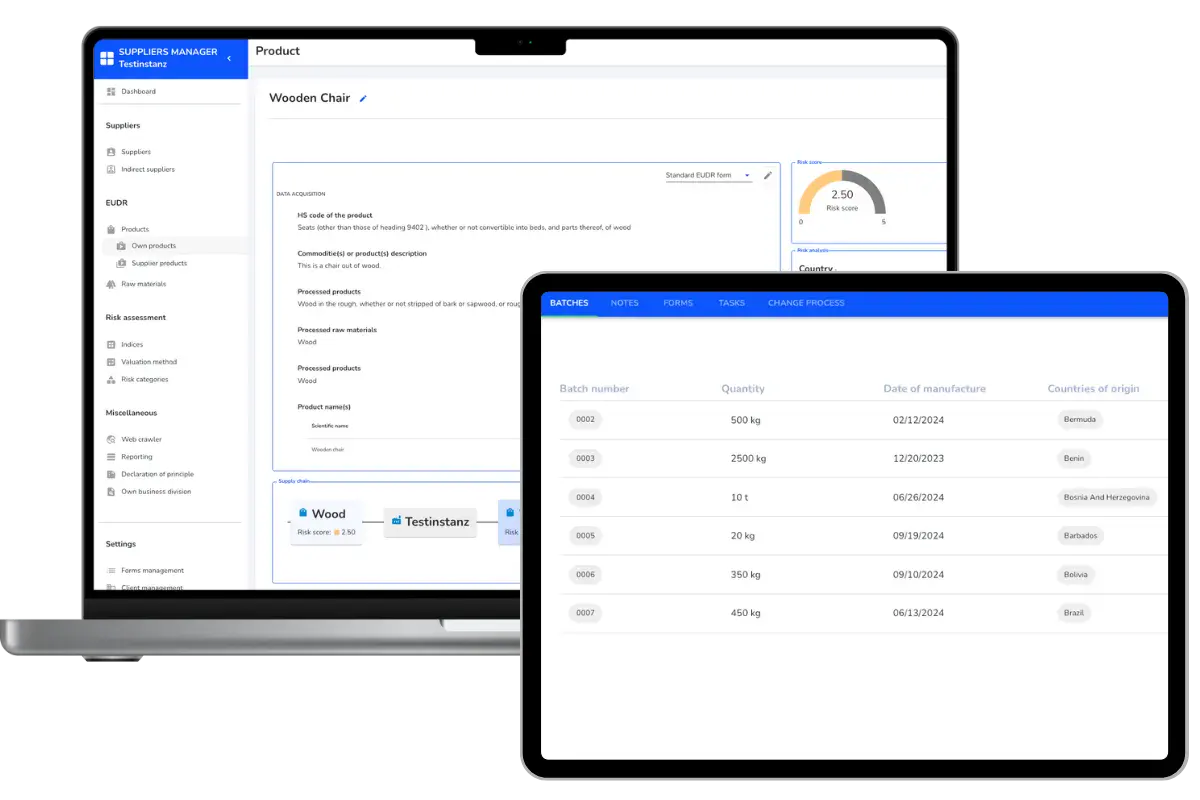Click the risk score gauge

(x=841, y=195)
